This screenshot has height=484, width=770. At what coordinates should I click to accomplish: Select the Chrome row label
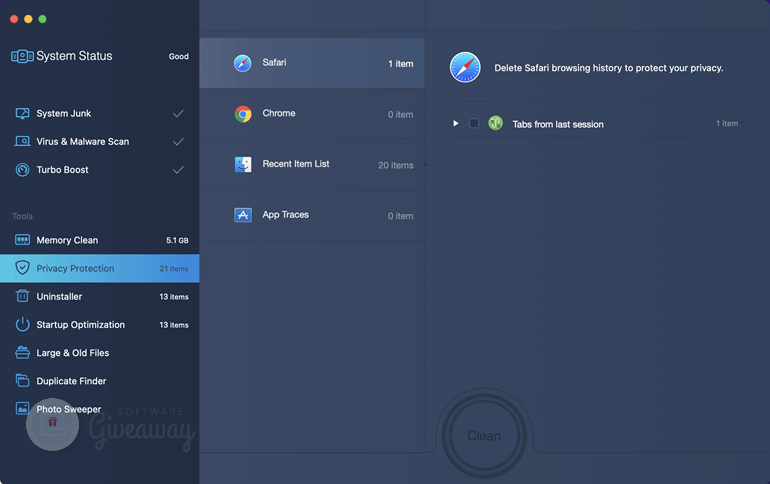279,113
